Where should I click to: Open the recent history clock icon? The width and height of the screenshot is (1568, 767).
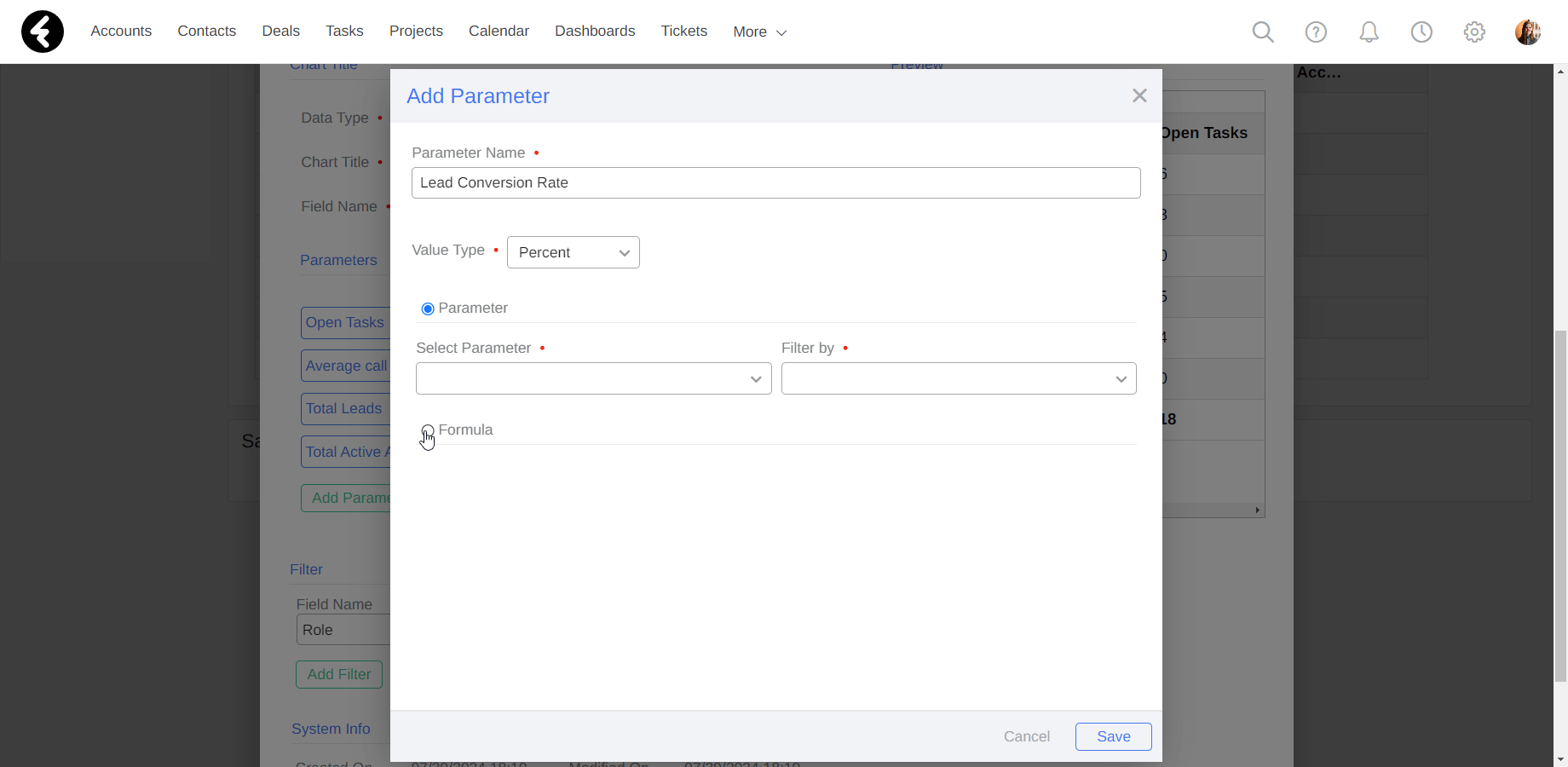1421,32
